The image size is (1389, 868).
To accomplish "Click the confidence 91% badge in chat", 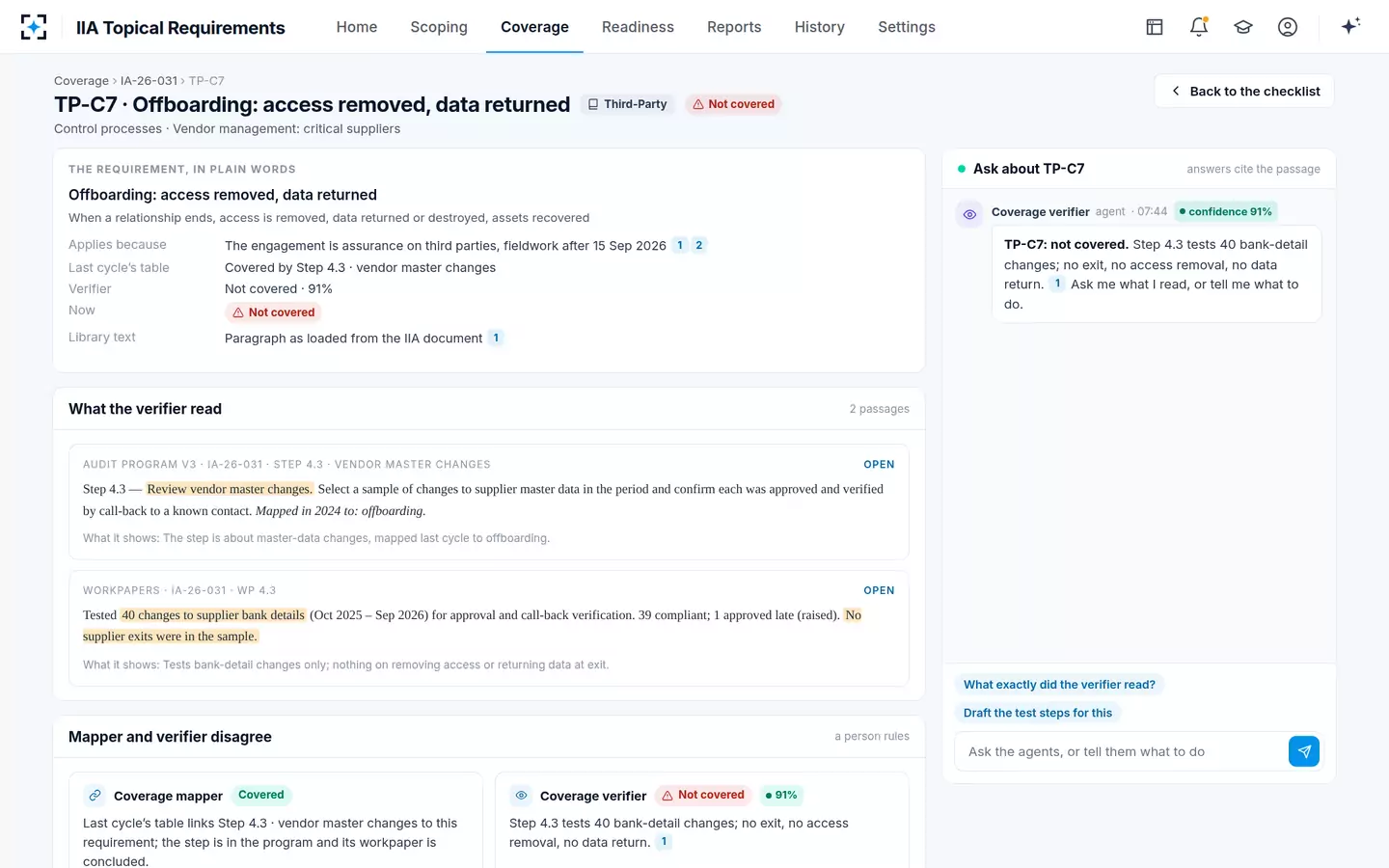I will coord(1225,212).
